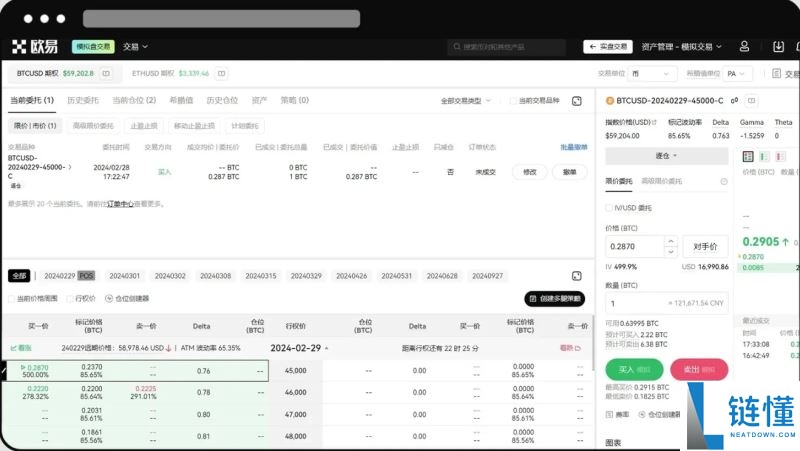
Task: Expand the options chain panel fullscreen
Action: 577,276
